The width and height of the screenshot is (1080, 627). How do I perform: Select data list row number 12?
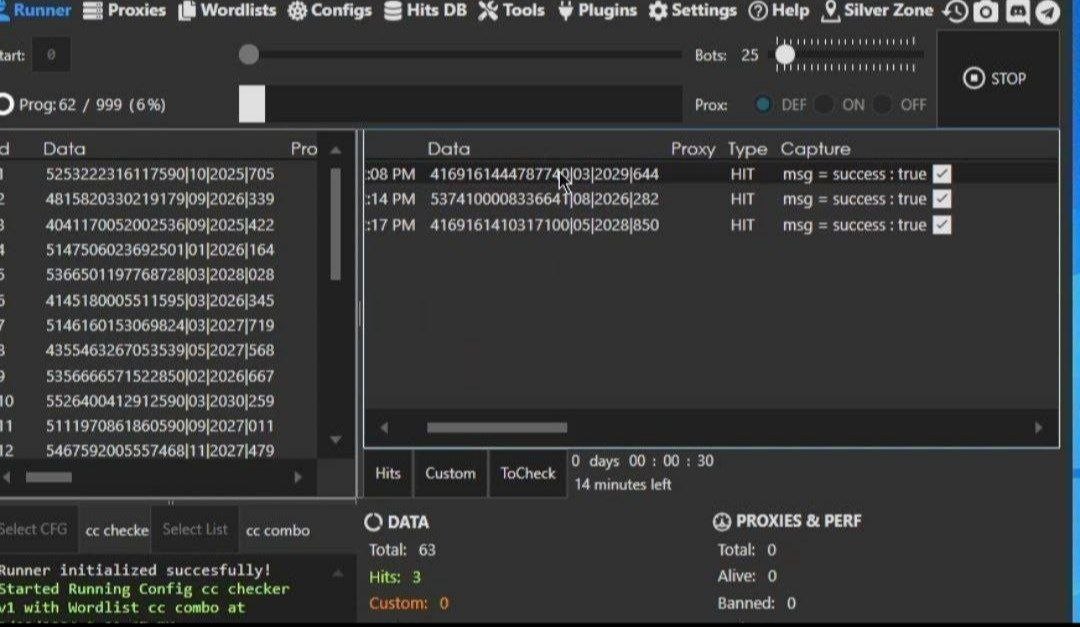(x=158, y=451)
